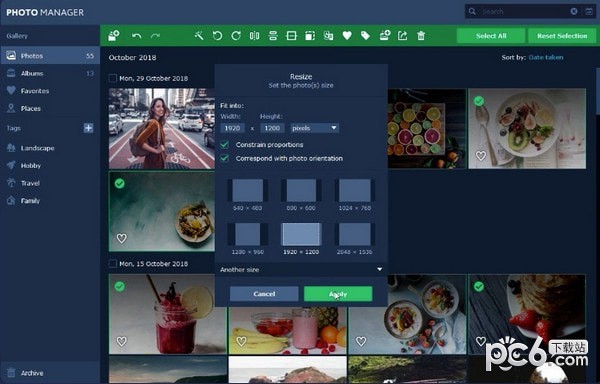Click the Apply button in Resize dialog
Viewport: 600px width, 384px height.
coord(338,294)
